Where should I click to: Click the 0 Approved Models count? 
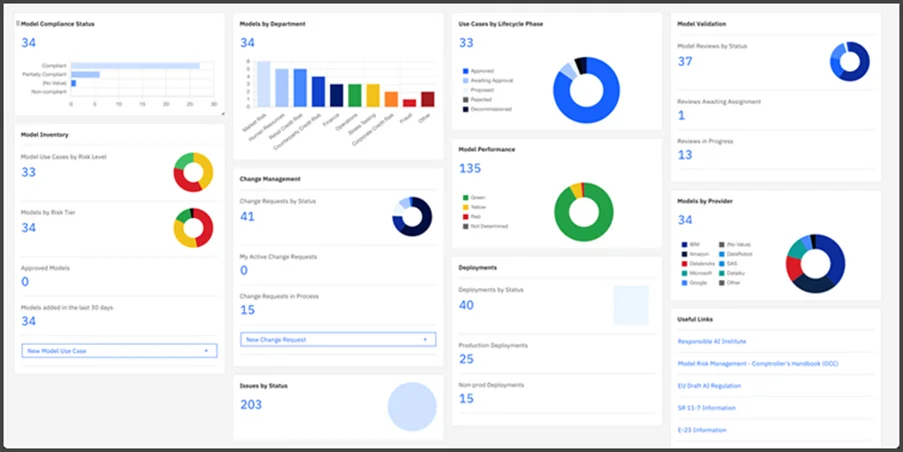point(25,282)
